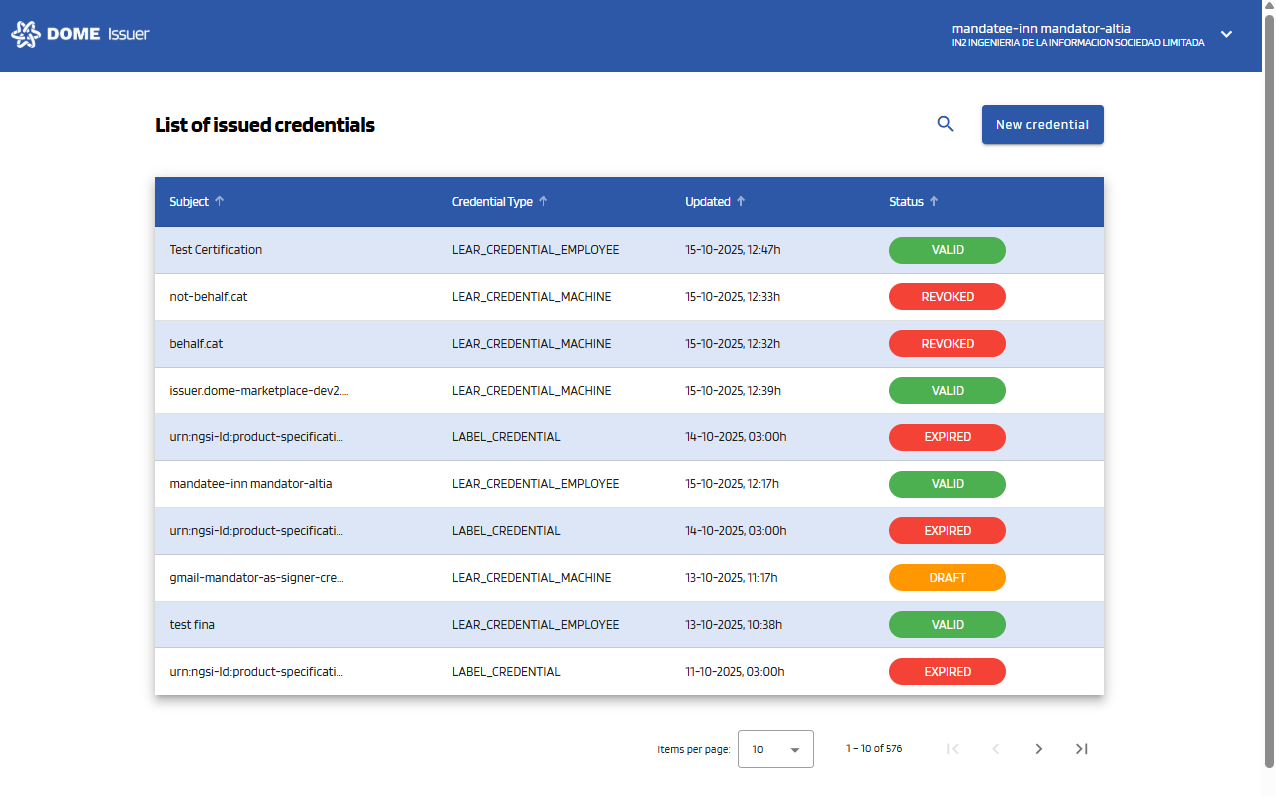
Task: Expand the user account menu chevron
Action: pyautogui.click(x=1226, y=34)
